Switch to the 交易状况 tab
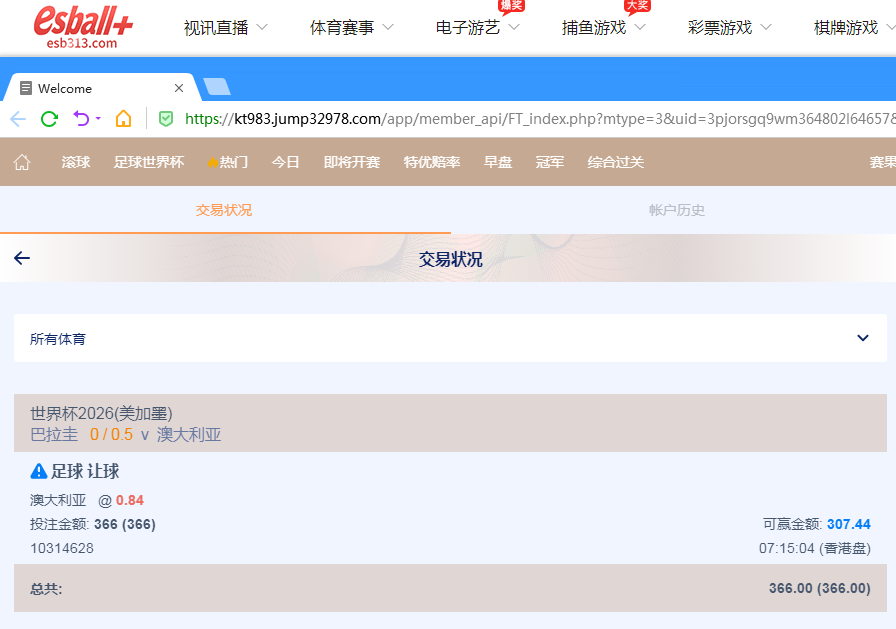 coord(224,210)
